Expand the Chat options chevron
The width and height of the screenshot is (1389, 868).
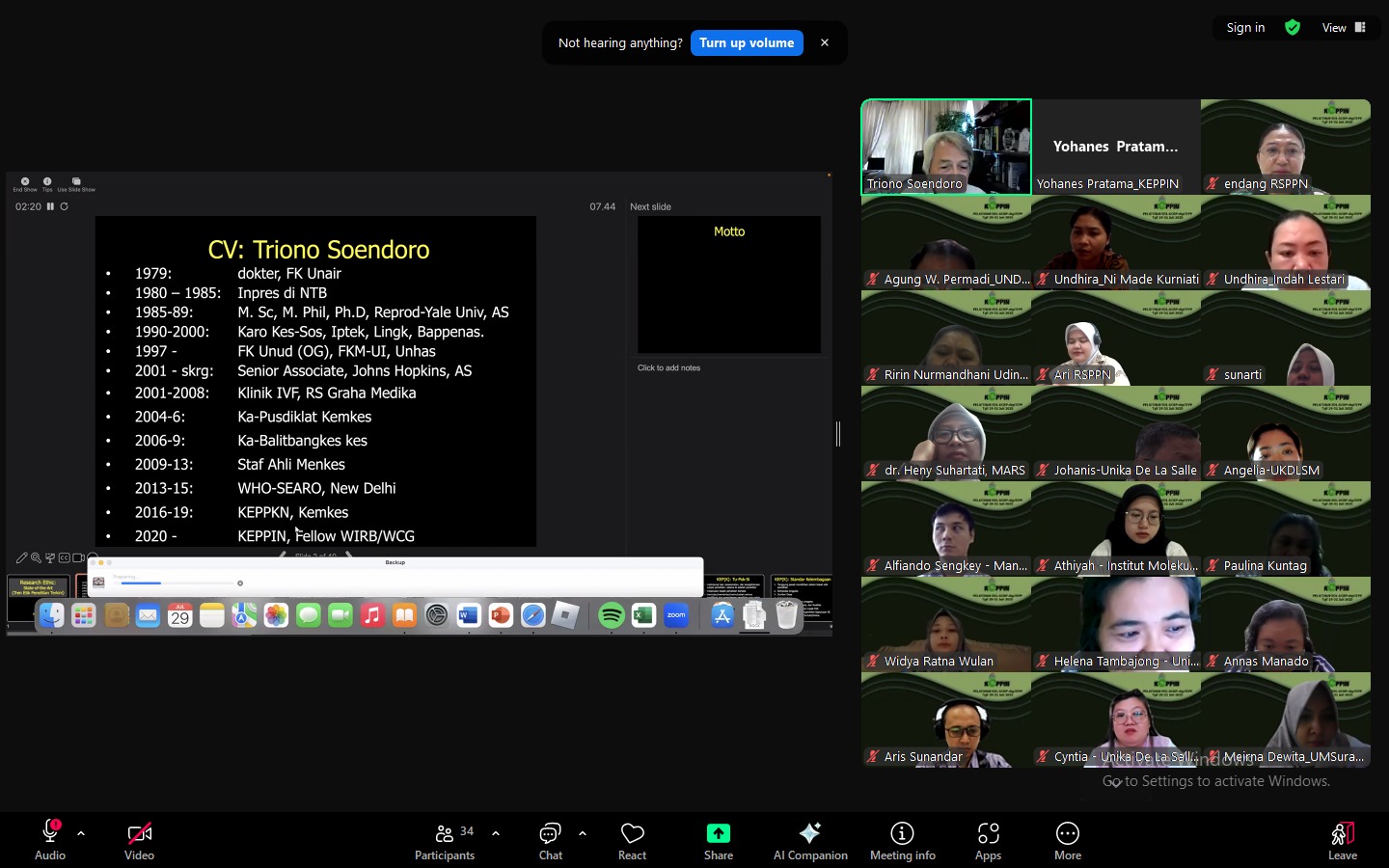coord(583,832)
